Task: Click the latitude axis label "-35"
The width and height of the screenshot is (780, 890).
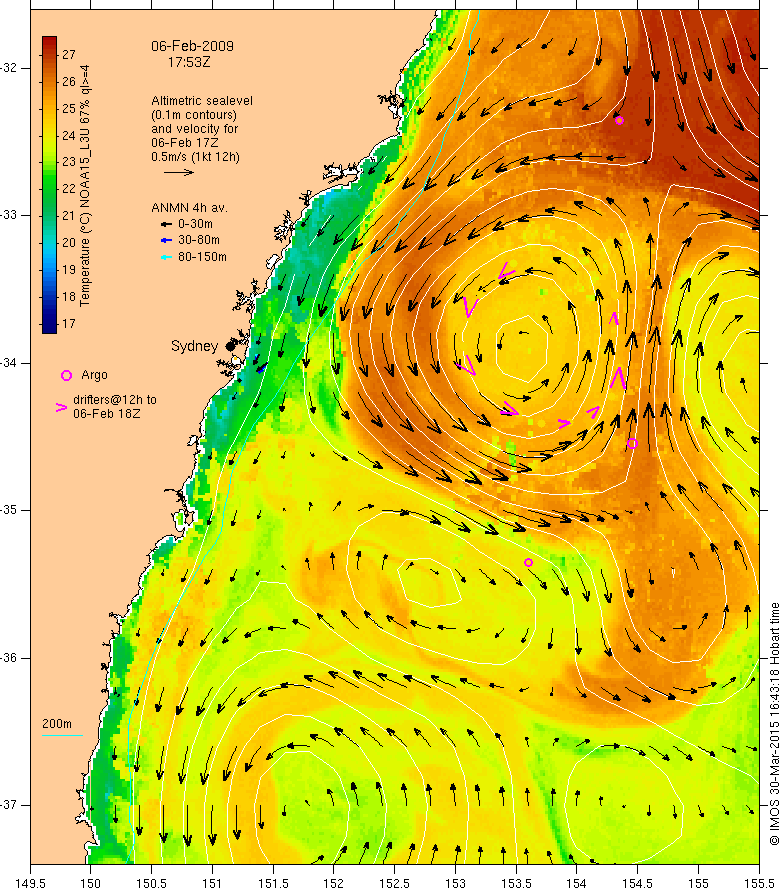Action: [x=9, y=510]
